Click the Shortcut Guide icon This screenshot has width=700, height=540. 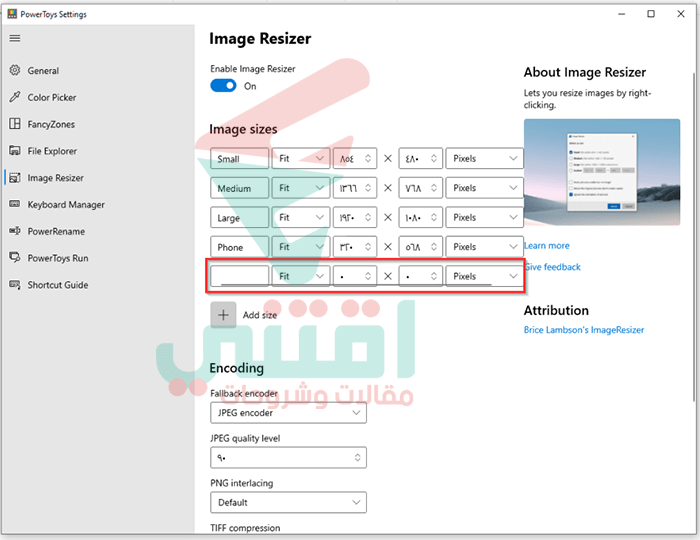pos(15,284)
